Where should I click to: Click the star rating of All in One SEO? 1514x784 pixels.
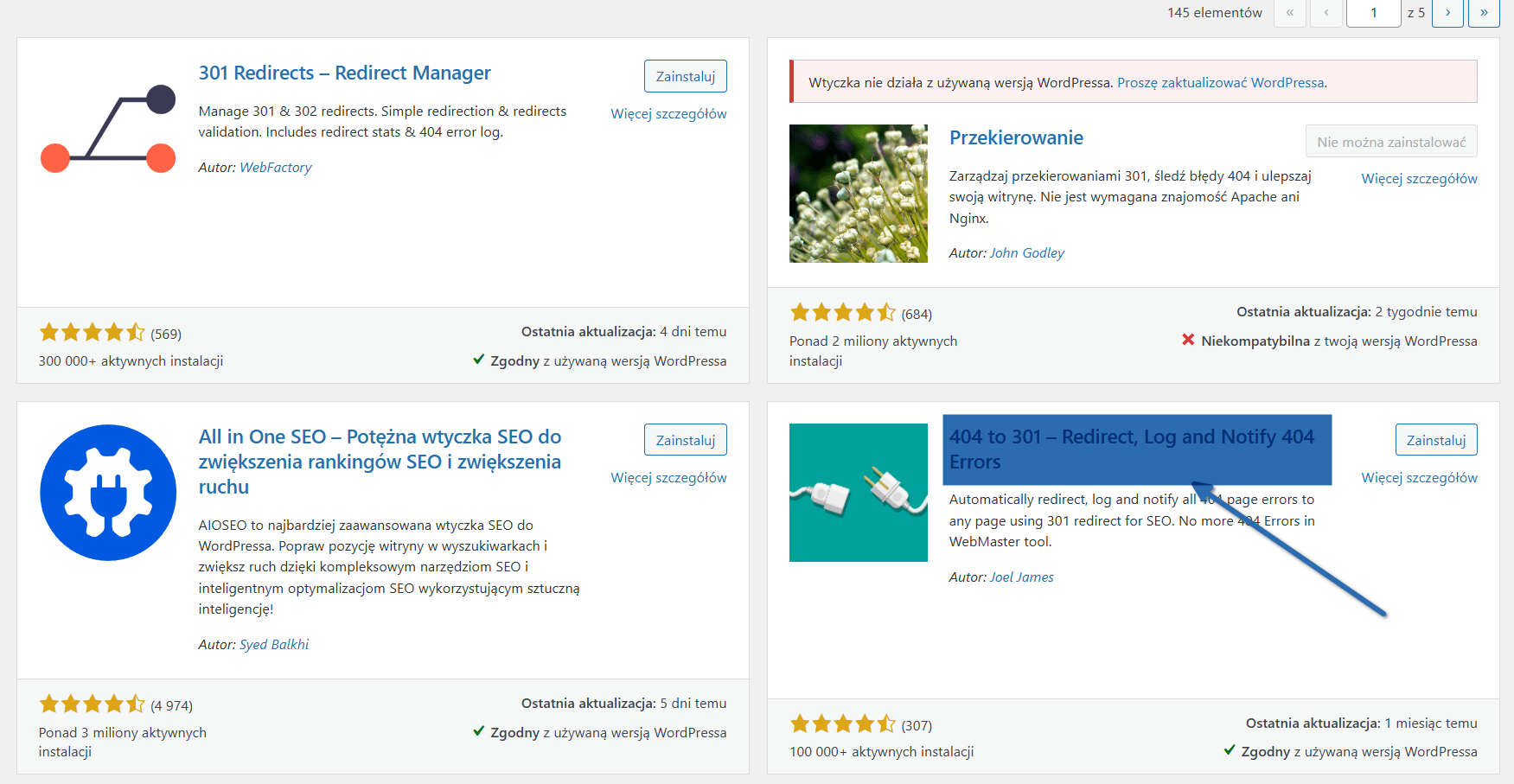92,704
